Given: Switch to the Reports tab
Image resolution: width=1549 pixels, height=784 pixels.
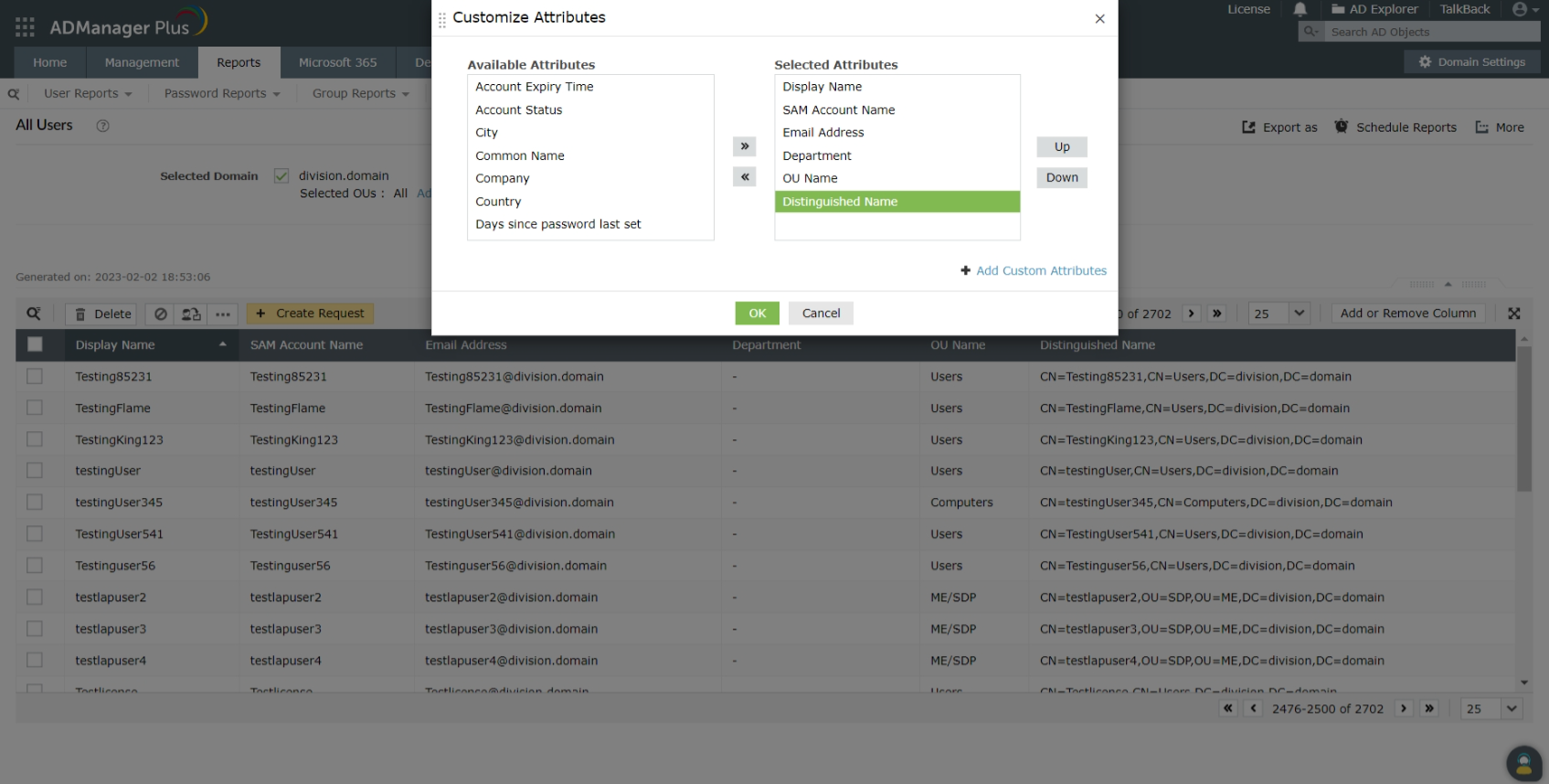Looking at the screenshot, I should (x=239, y=62).
